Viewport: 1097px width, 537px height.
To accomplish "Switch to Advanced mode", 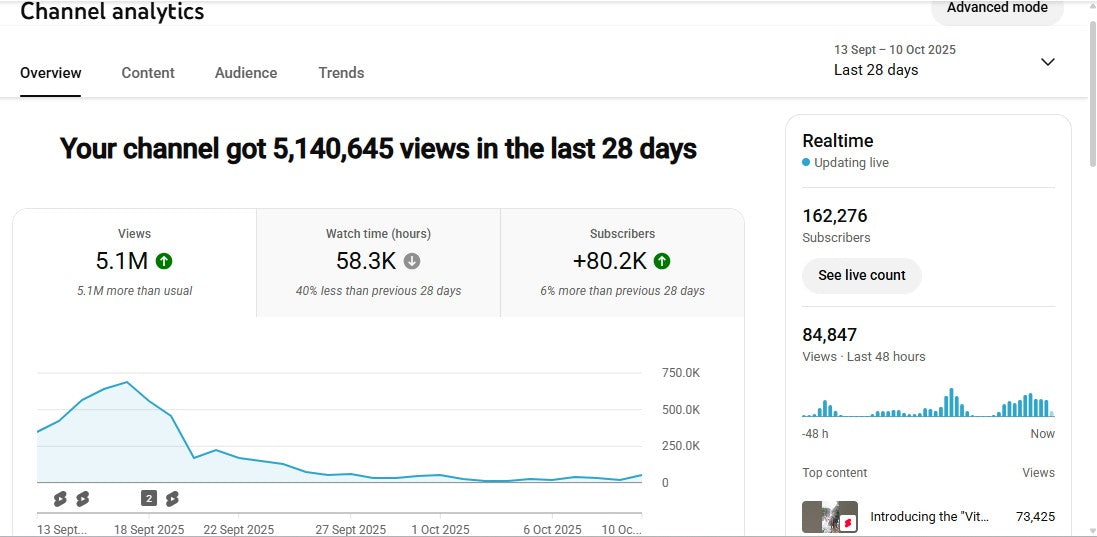I will click(x=997, y=9).
